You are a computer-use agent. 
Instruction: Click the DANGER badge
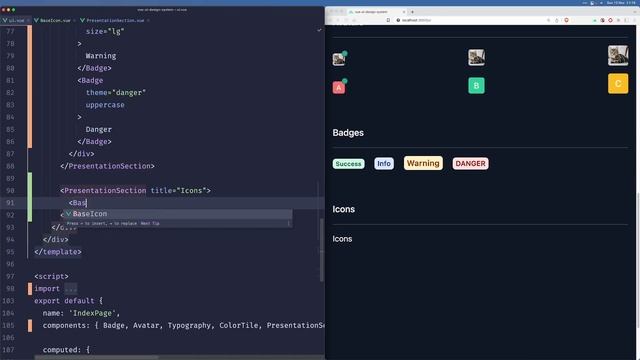pyautogui.click(x=471, y=163)
